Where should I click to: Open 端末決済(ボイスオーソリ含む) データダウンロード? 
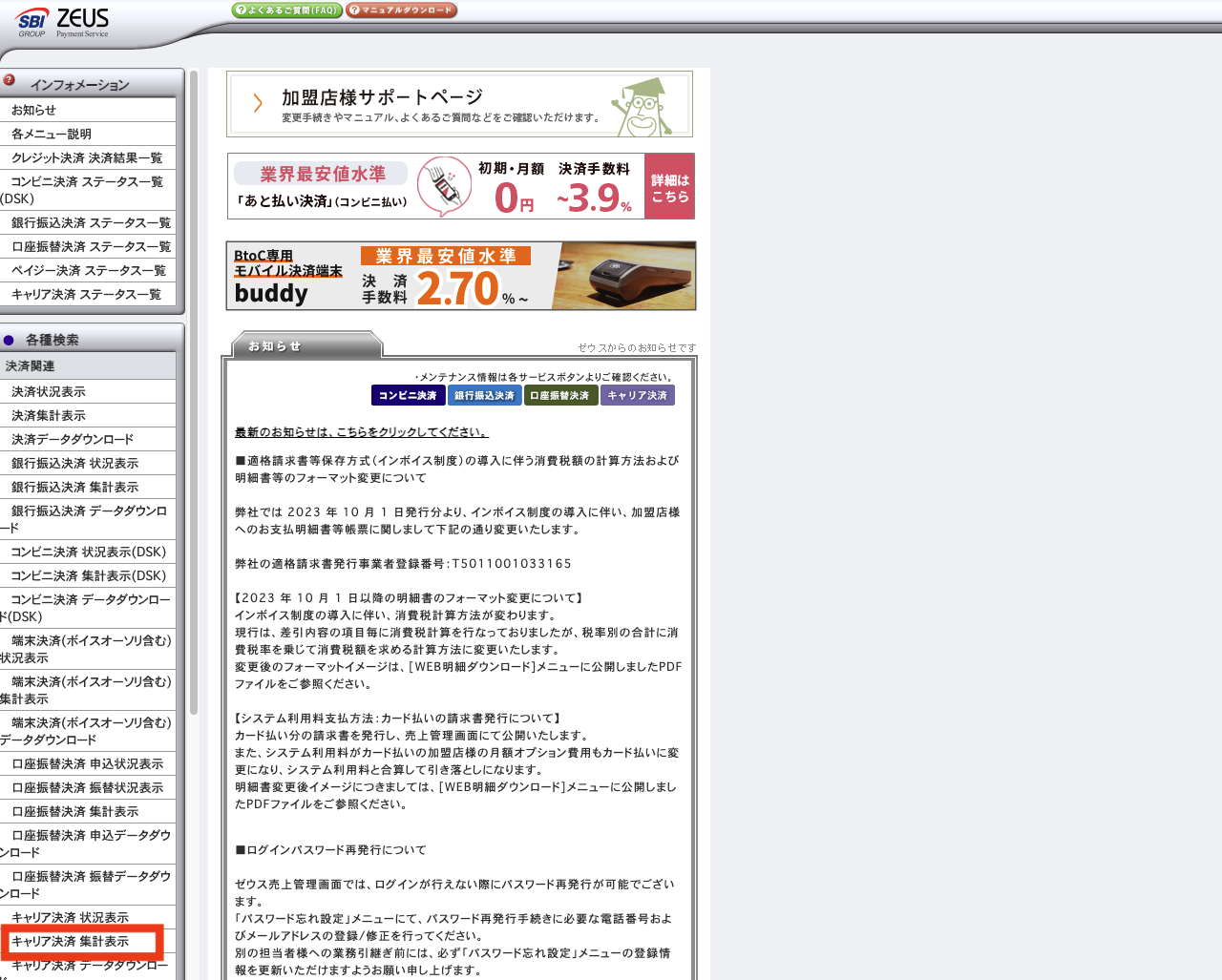[x=88, y=731]
